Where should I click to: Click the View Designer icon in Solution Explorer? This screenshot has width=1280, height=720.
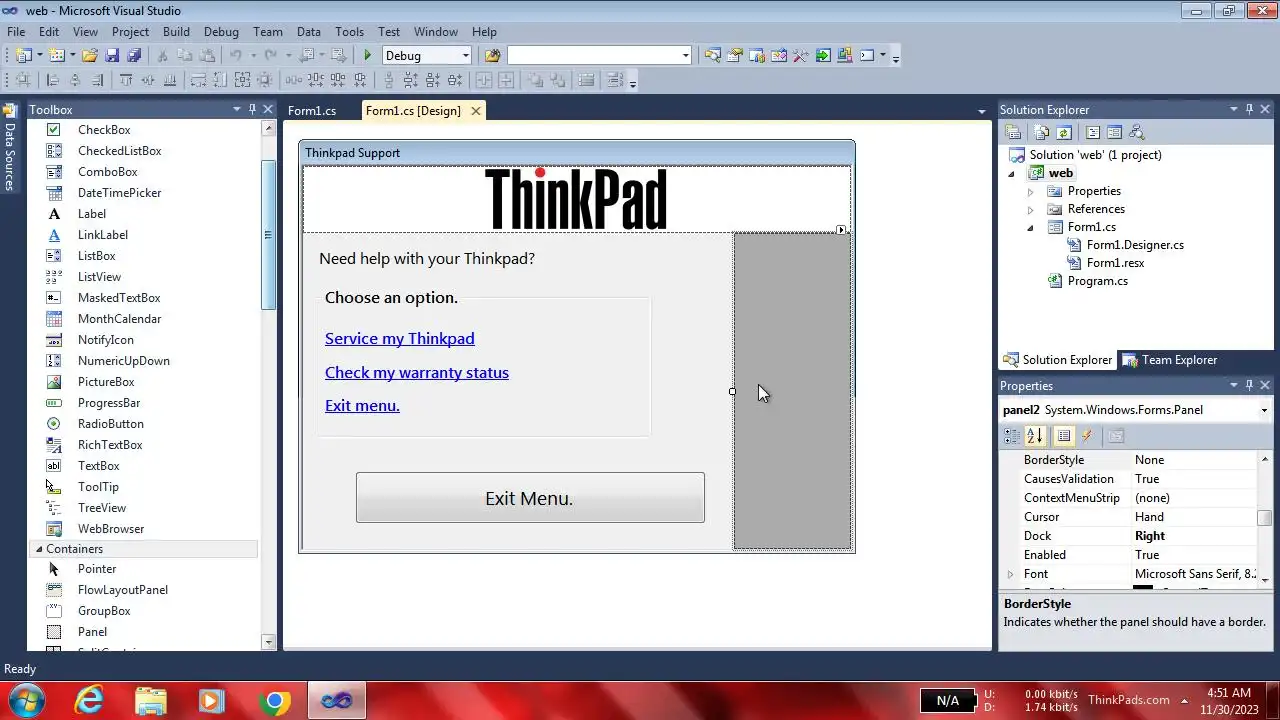coord(1114,132)
